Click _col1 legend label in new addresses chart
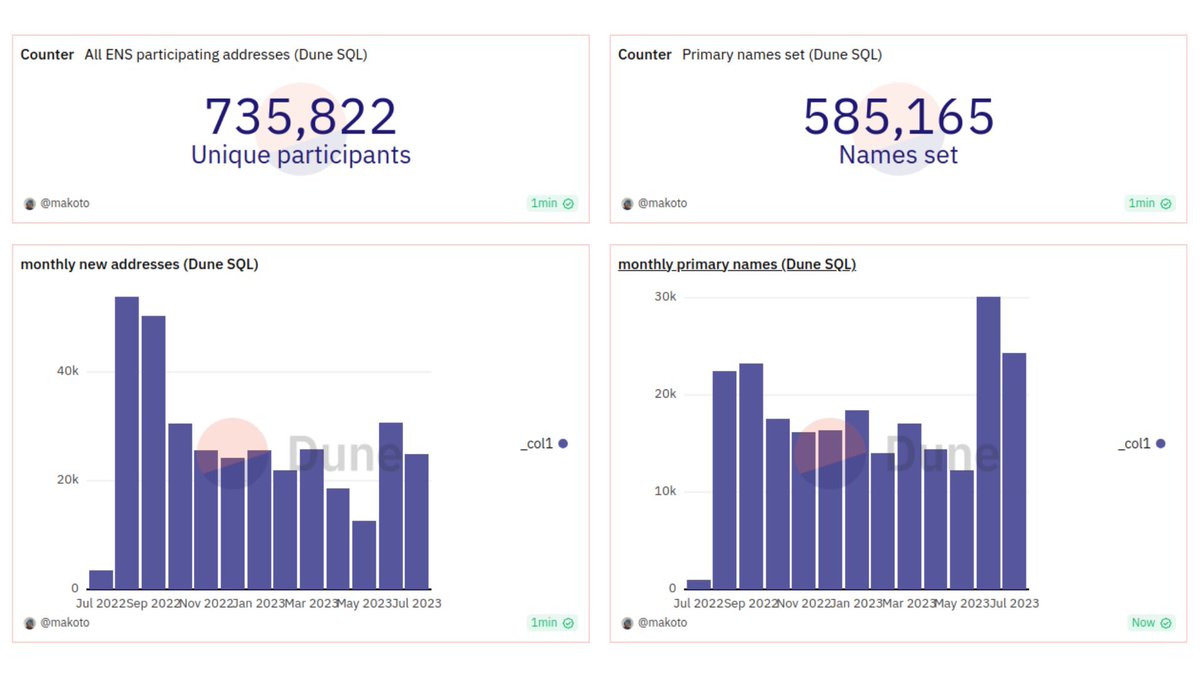The width and height of the screenshot is (1200, 675). [536, 443]
